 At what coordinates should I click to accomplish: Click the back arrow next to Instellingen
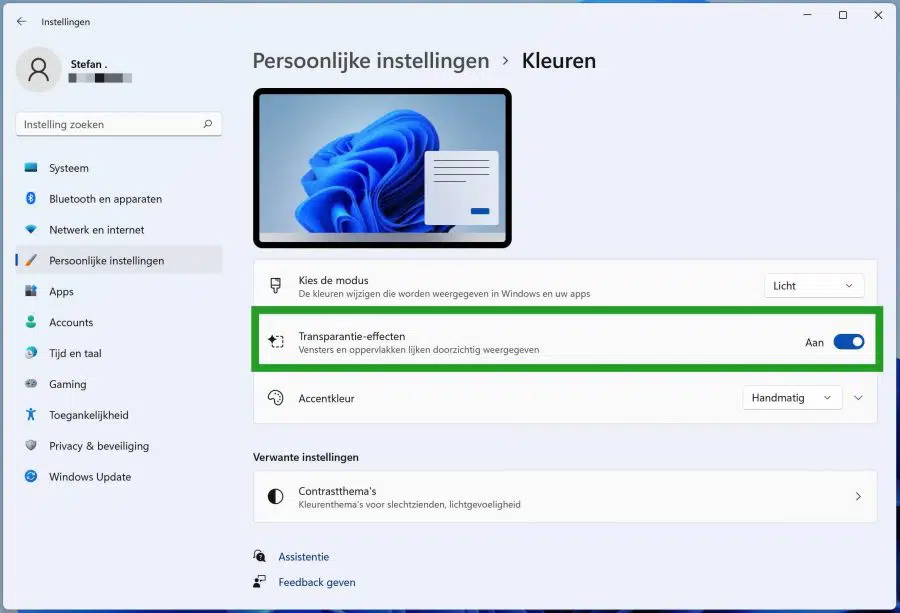tap(22, 21)
